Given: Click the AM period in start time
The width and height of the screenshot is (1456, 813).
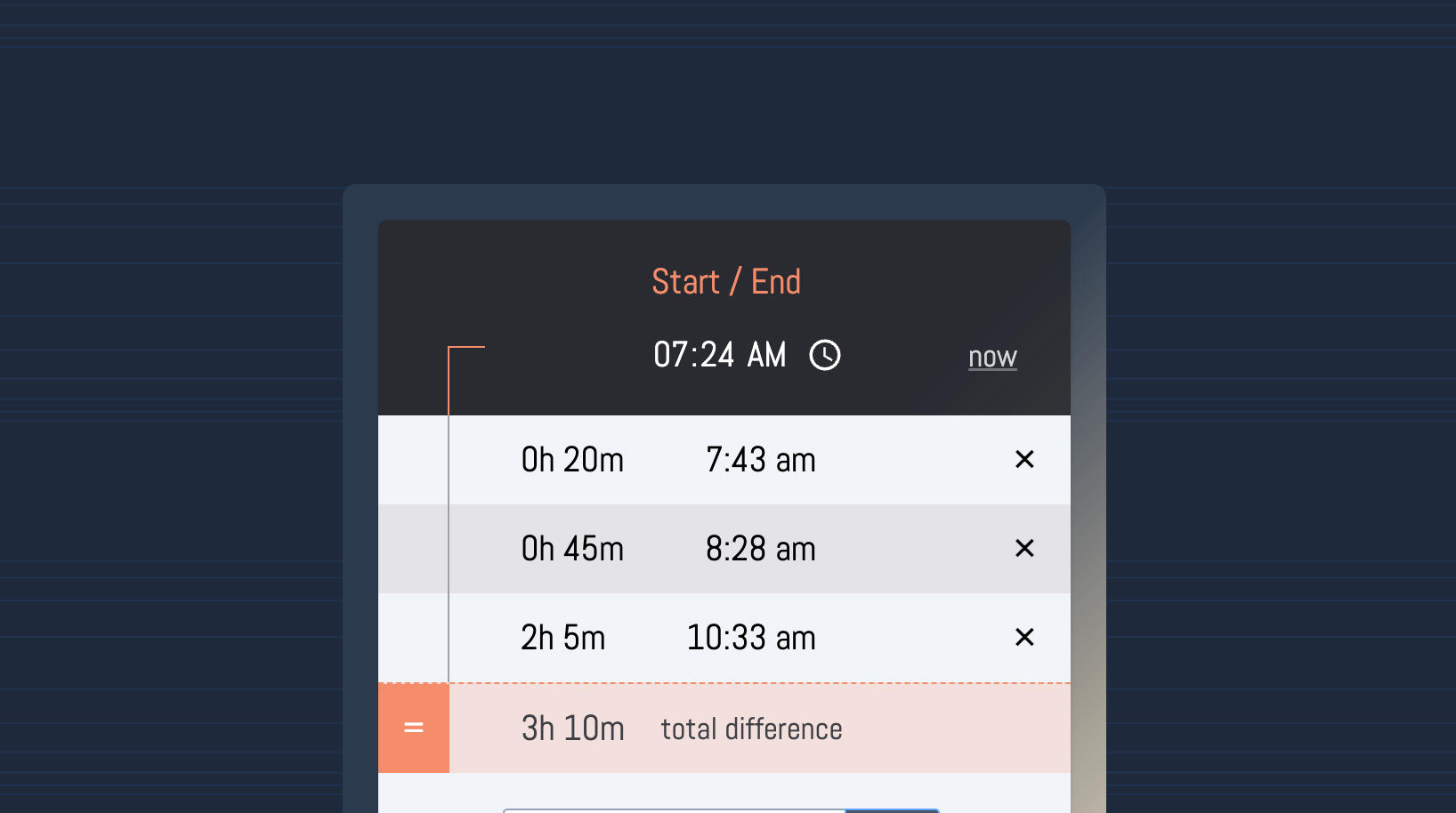Looking at the screenshot, I should [x=766, y=355].
